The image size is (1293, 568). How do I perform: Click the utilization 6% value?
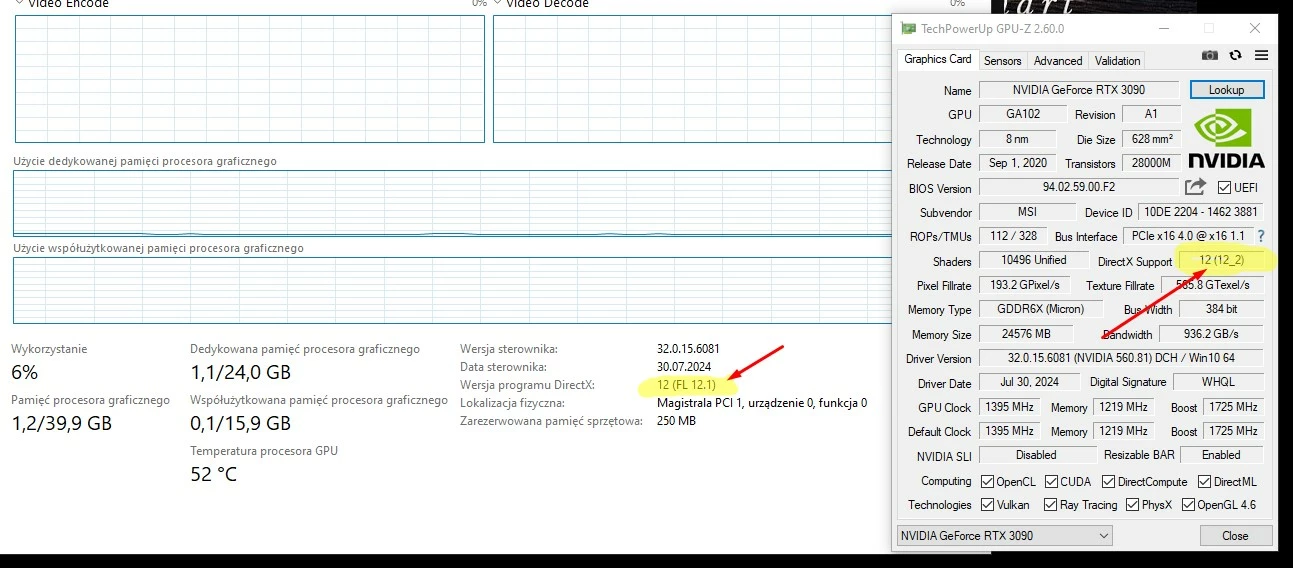(25, 373)
